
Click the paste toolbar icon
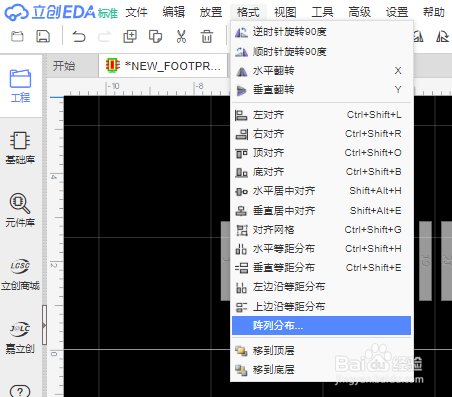(155, 36)
